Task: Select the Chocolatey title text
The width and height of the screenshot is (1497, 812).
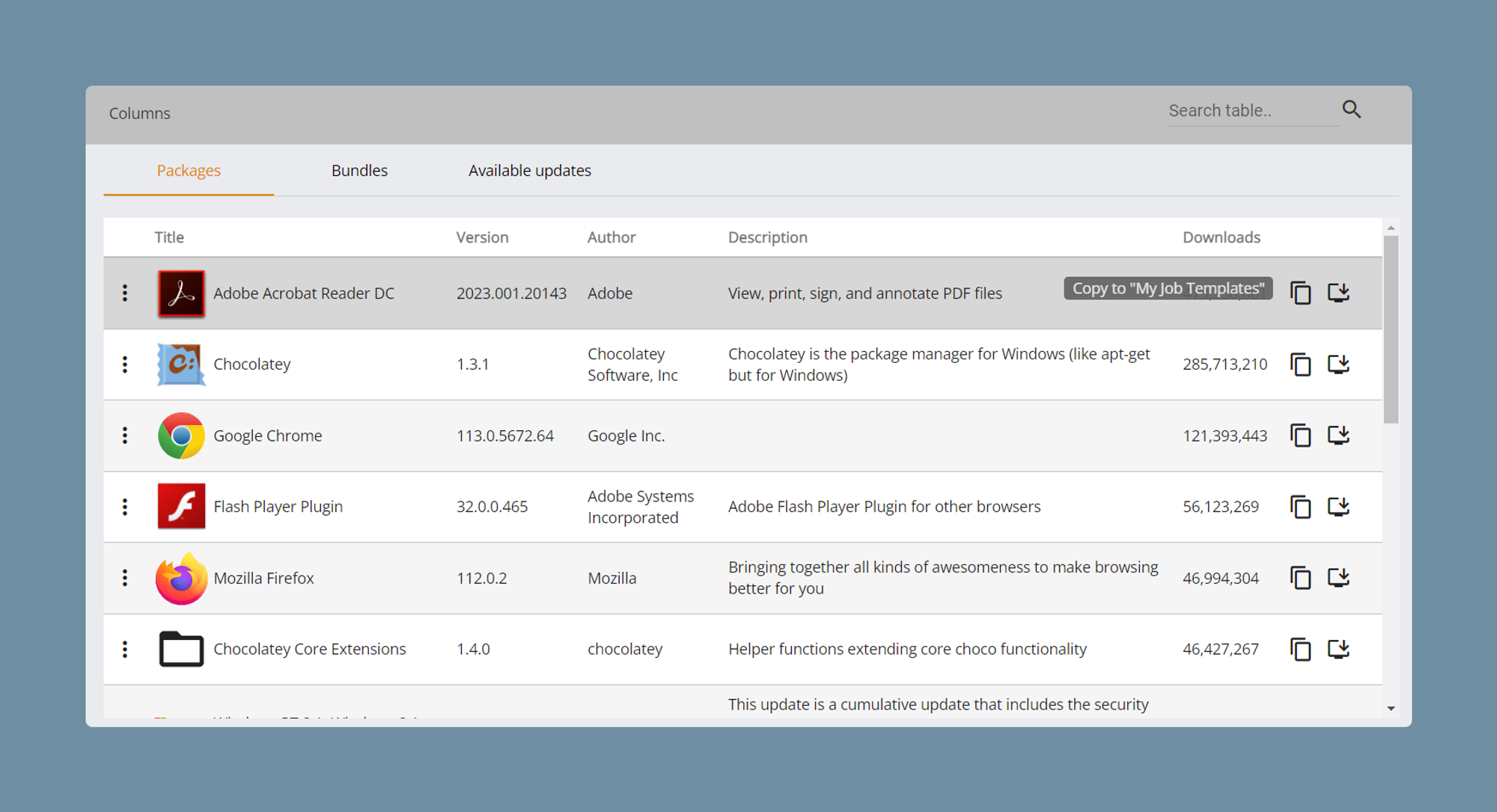Action: coord(252,364)
